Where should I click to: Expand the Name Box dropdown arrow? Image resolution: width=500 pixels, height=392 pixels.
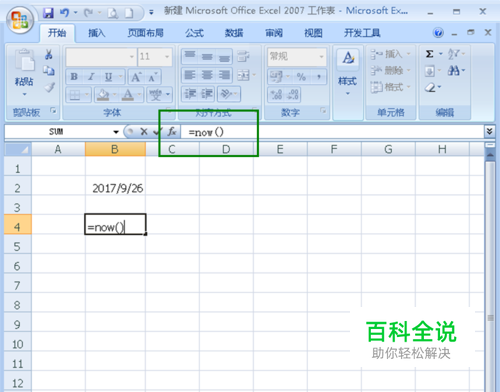[x=116, y=132]
